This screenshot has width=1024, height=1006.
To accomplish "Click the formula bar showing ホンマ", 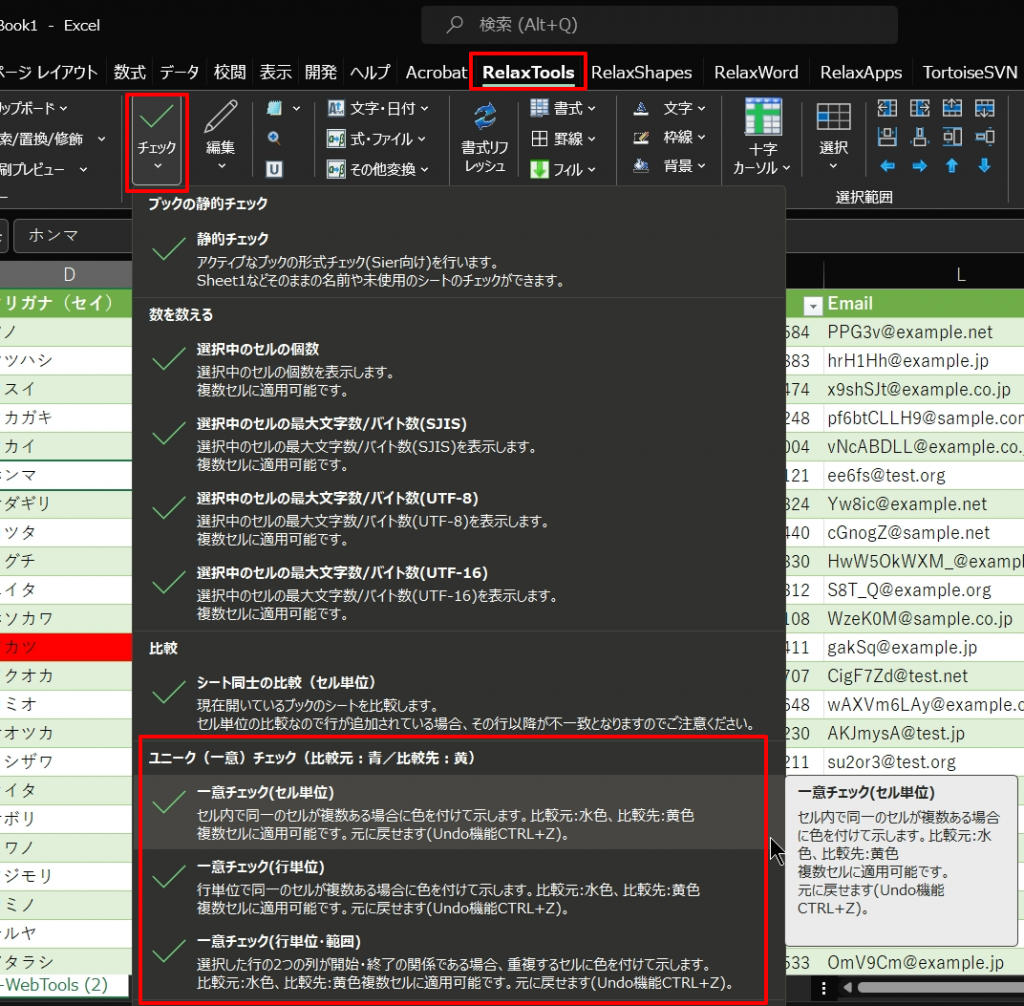I will coord(73,235).
